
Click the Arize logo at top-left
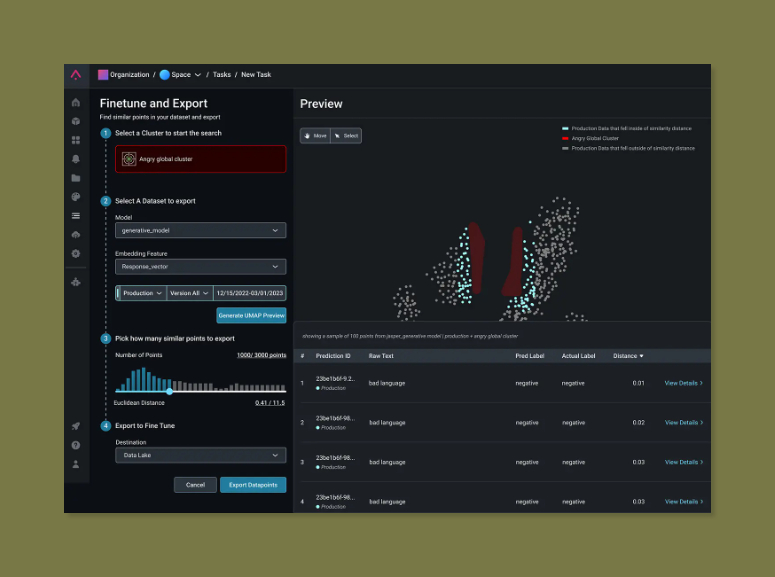point(76,75)
